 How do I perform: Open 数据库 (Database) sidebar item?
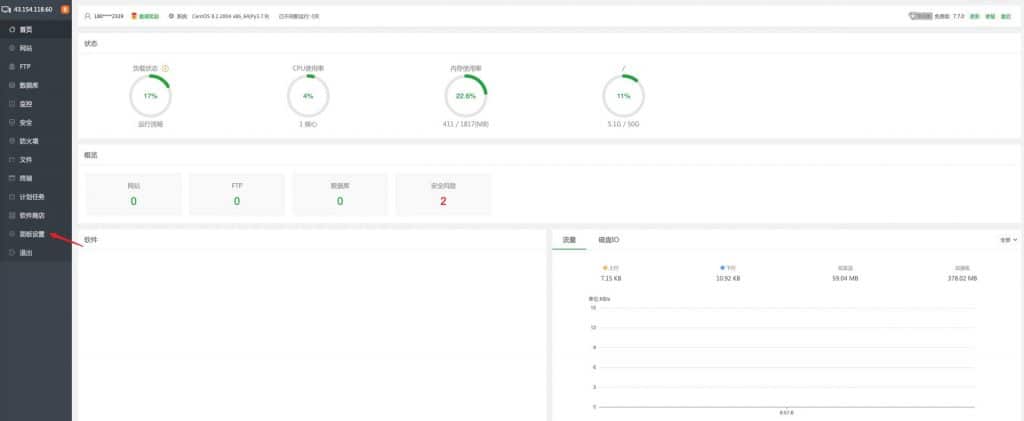(x=28, y=85)
